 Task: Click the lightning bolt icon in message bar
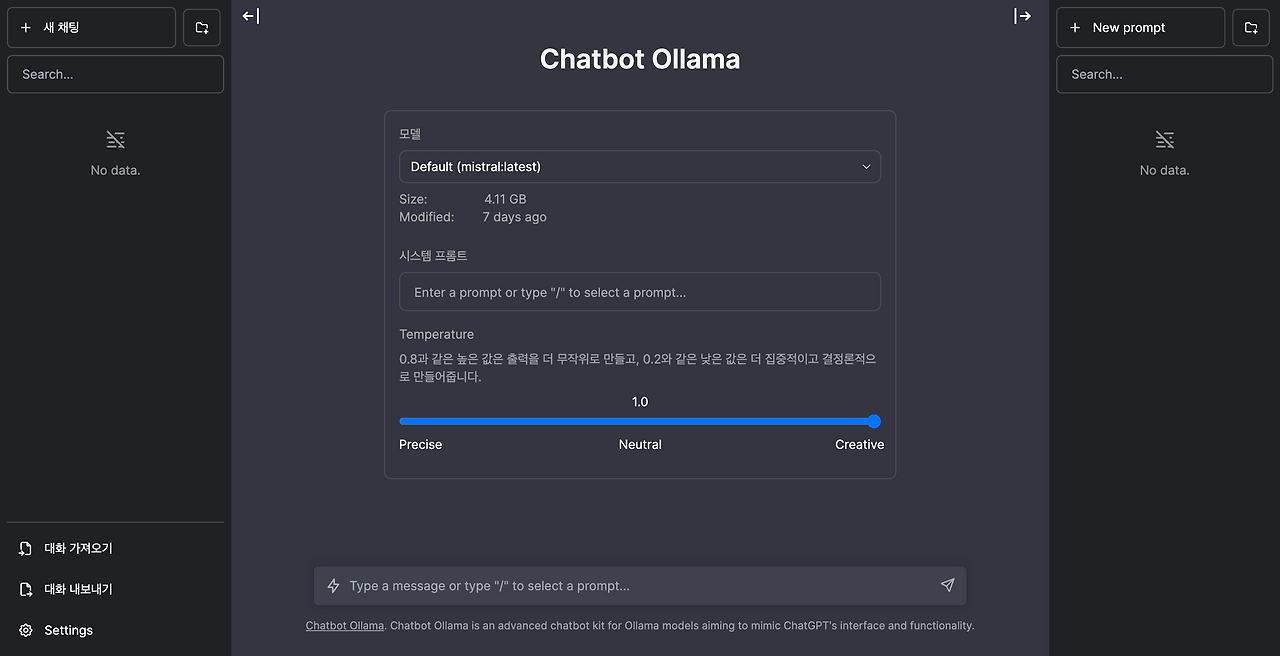(333, 585)
